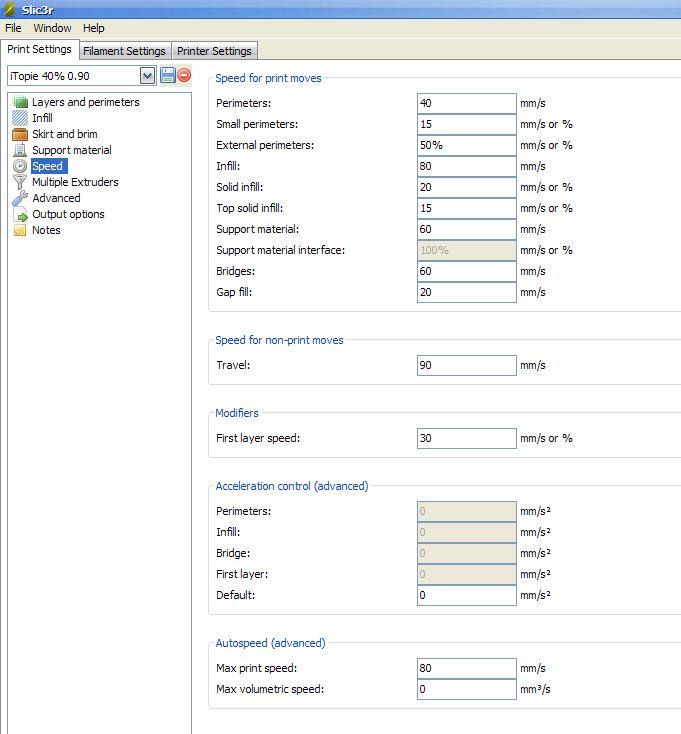
Task: Open the Advanced settings page
Action: pyautogui.click(x=56, y=198)
